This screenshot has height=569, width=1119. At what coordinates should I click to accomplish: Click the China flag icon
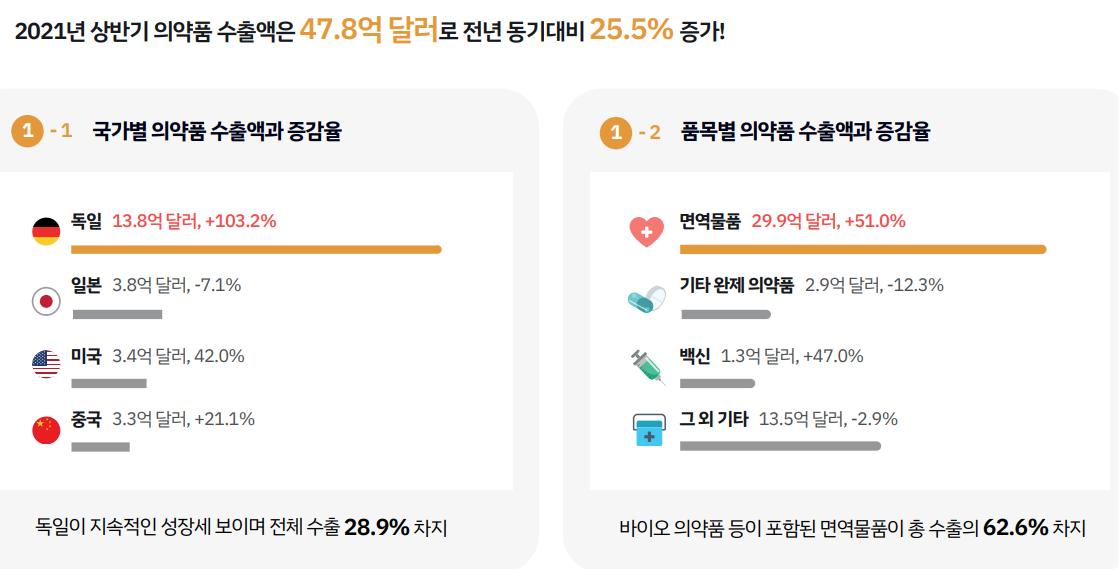[x=46, y=430]
